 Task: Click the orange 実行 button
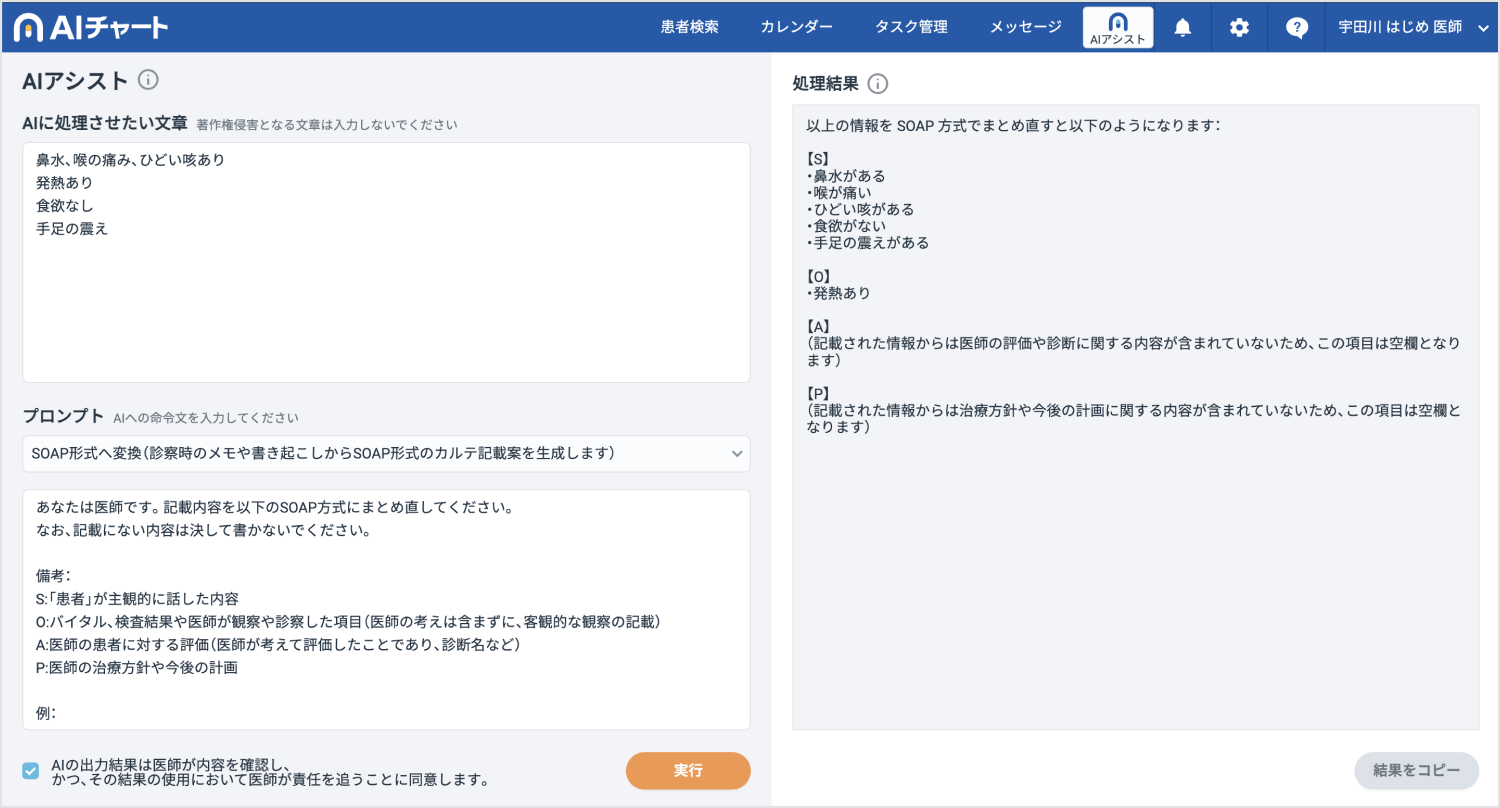tap(688, 770)
